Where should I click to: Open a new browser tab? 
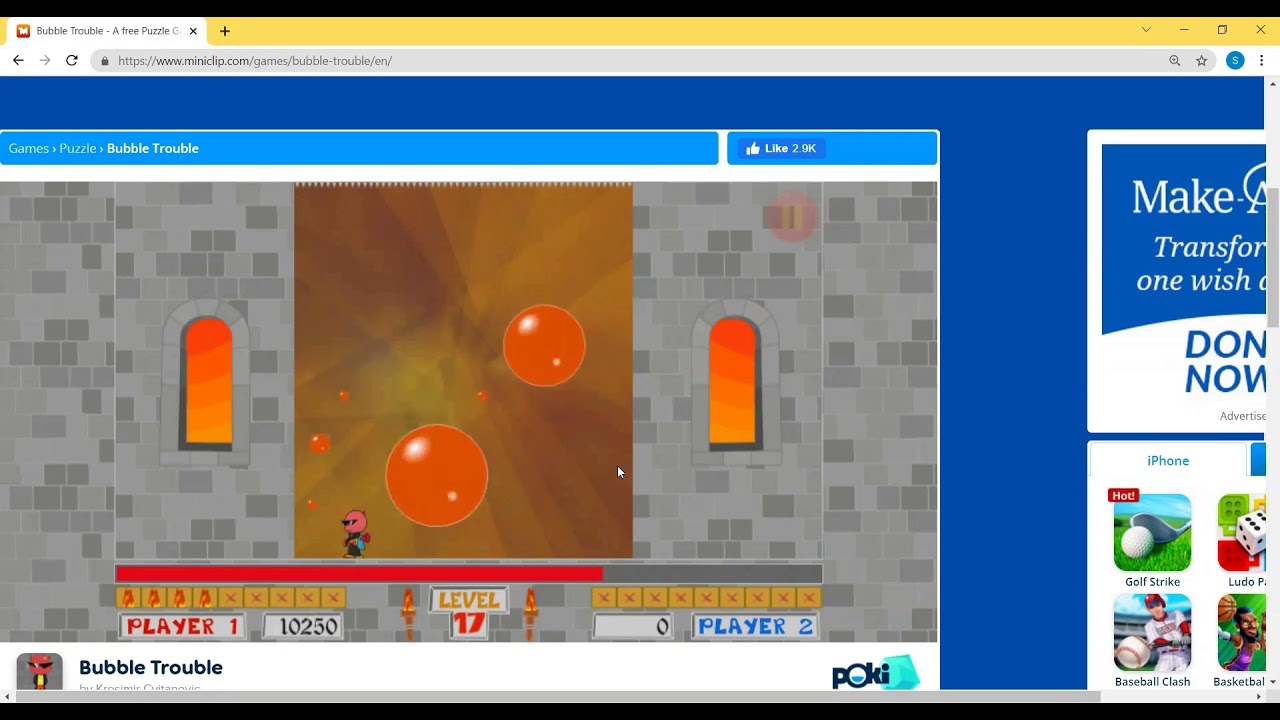pyautogui.click(x=225, y=31)
